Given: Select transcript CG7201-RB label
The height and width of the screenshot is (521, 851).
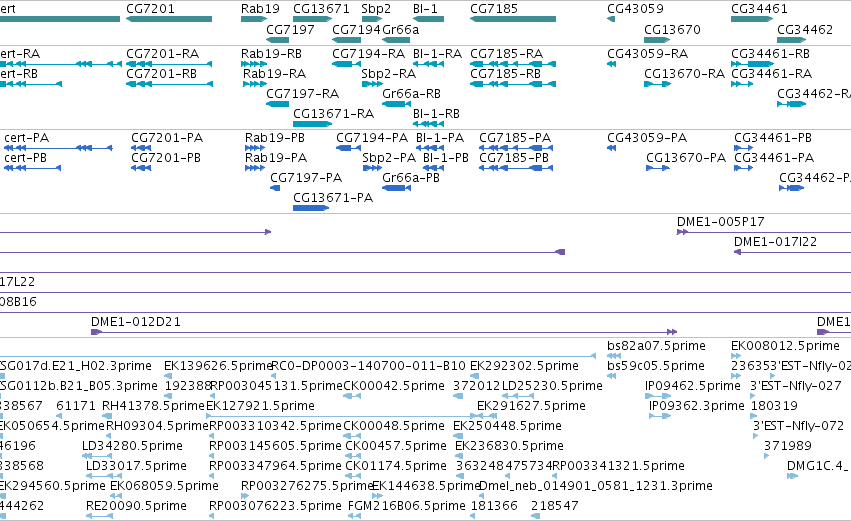Looking at the screenshot, I should [161, 73].
